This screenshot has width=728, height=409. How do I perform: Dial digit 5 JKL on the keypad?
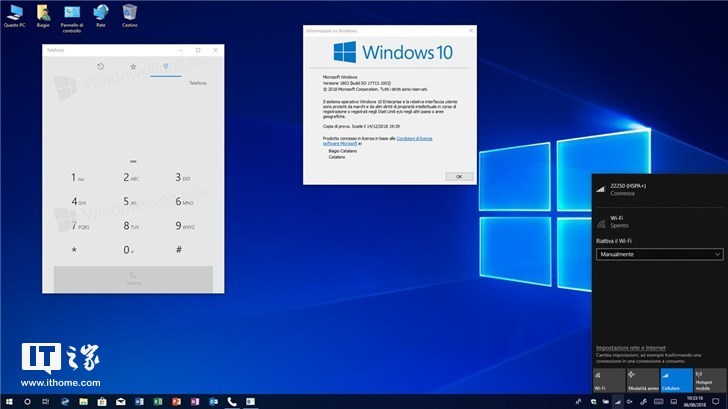[130, 201]
